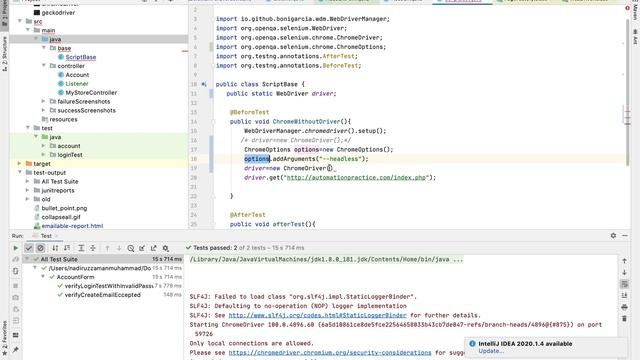Screen dimensions: 640x360
Task: Open chromedriver security-considerations link
Action: point(330,353)
